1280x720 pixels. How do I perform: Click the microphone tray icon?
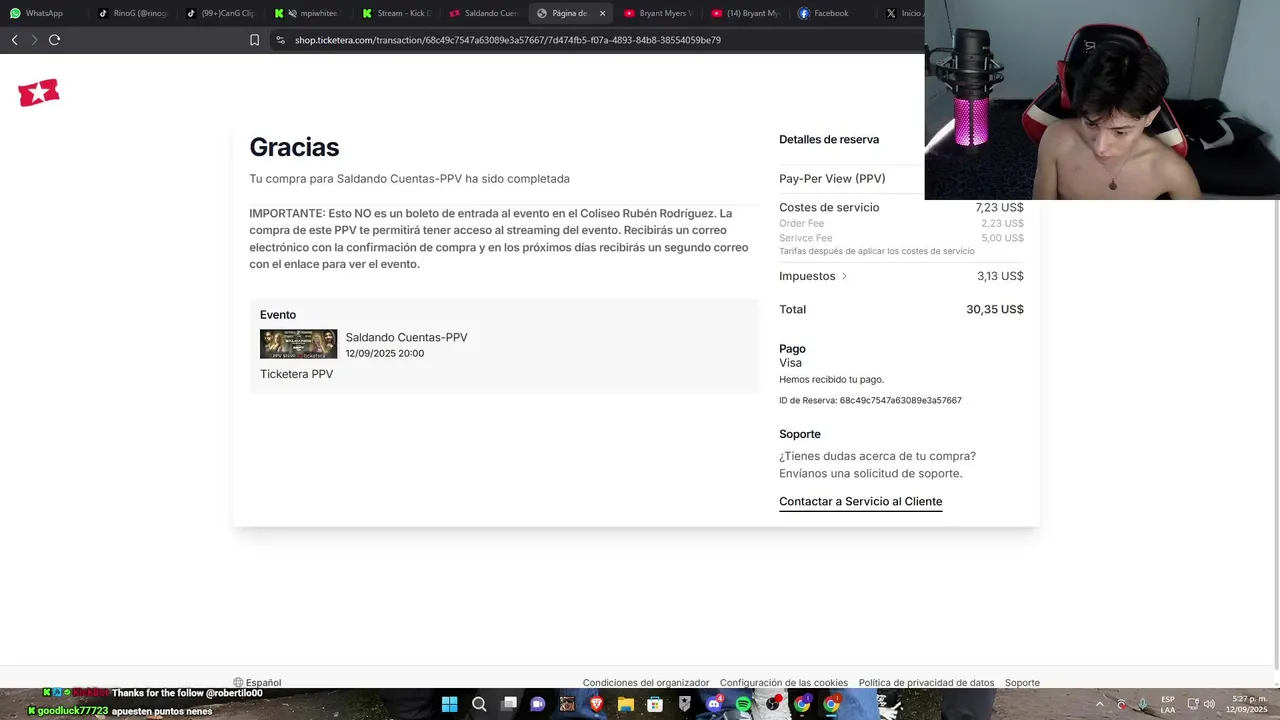[x=1142, y=704]
